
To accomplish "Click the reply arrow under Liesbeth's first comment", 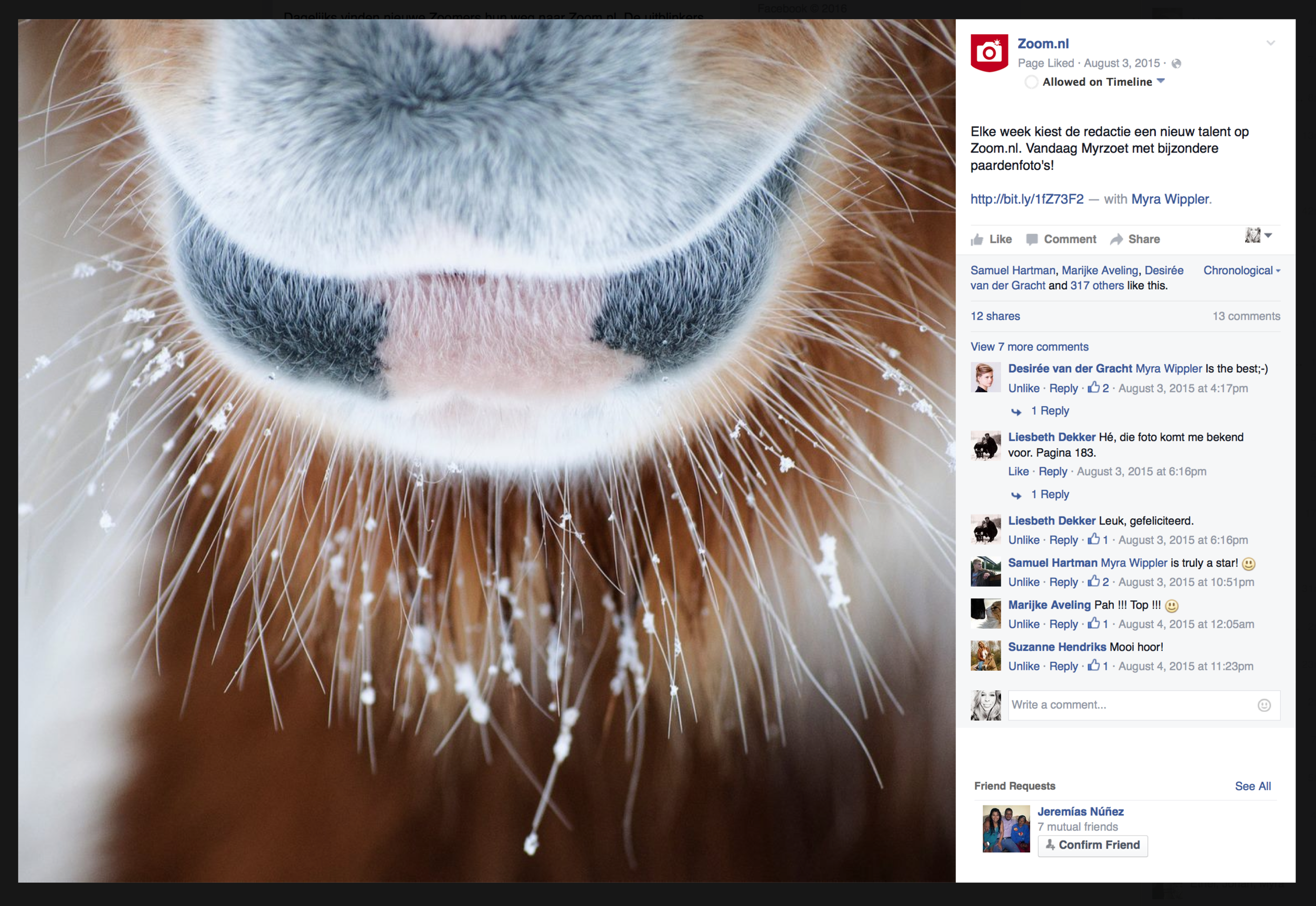I will coord(1016,495).
